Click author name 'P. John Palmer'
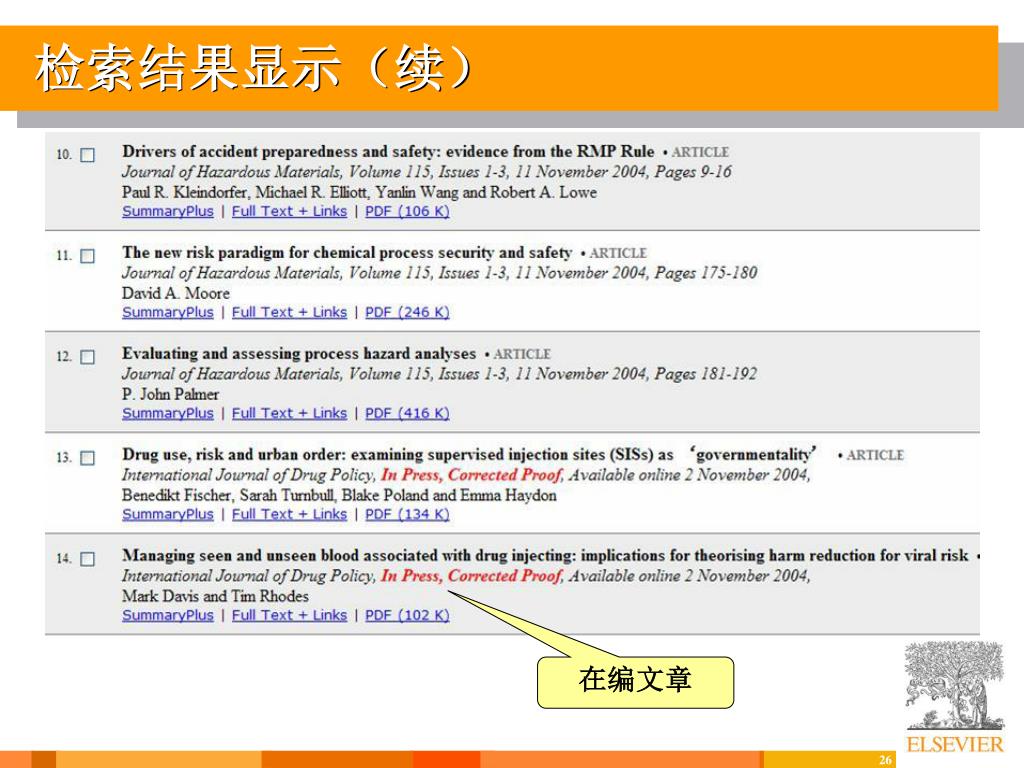1024x768 pixels. coord(170,394)
